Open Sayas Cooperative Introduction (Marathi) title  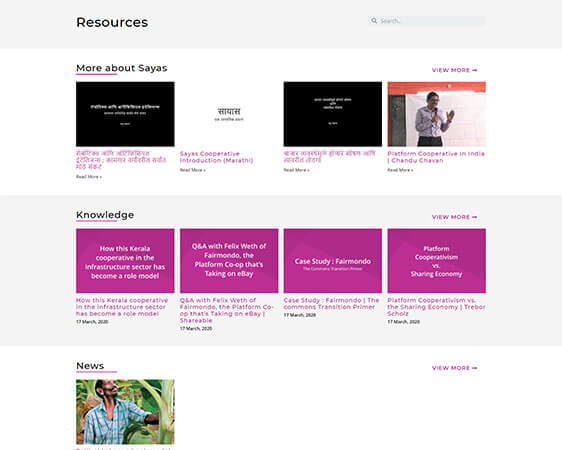pos(216,157)
